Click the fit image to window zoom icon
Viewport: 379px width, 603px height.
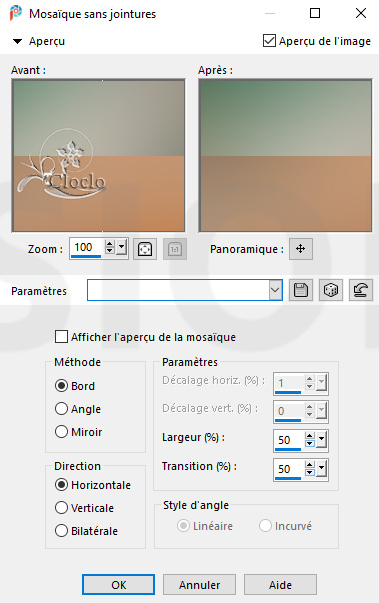[145, 249]
